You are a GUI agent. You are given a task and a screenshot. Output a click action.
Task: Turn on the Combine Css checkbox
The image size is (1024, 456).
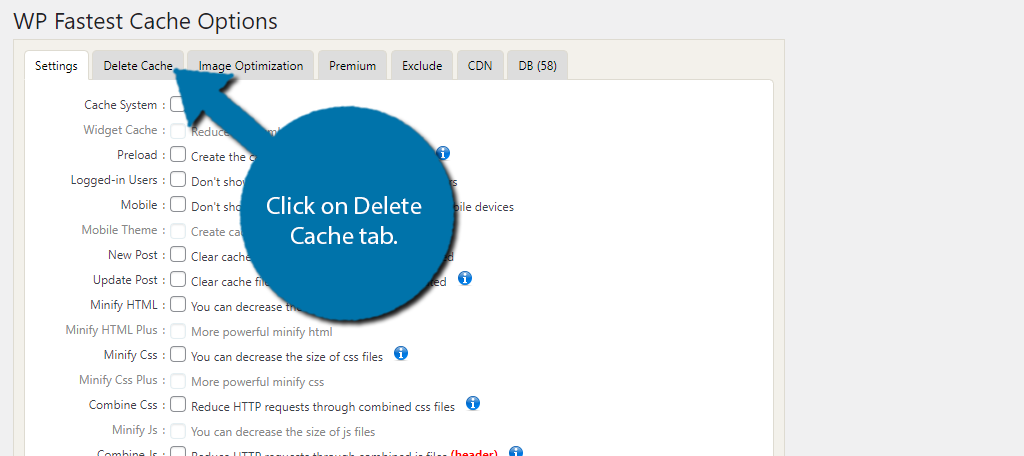click(x=178, y=404)
